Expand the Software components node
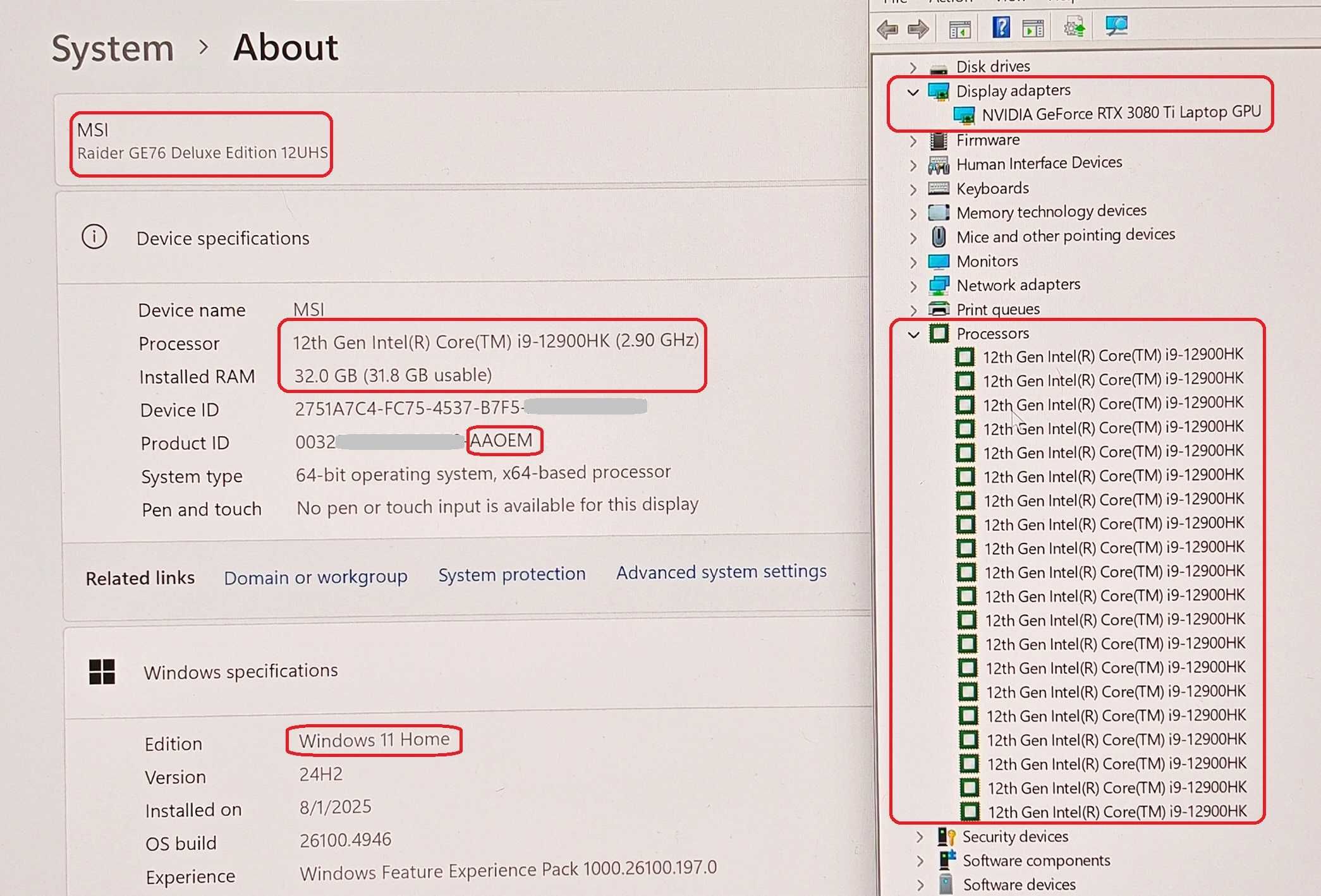Screen dimensions: 1321x896 [x=920, y=861]
